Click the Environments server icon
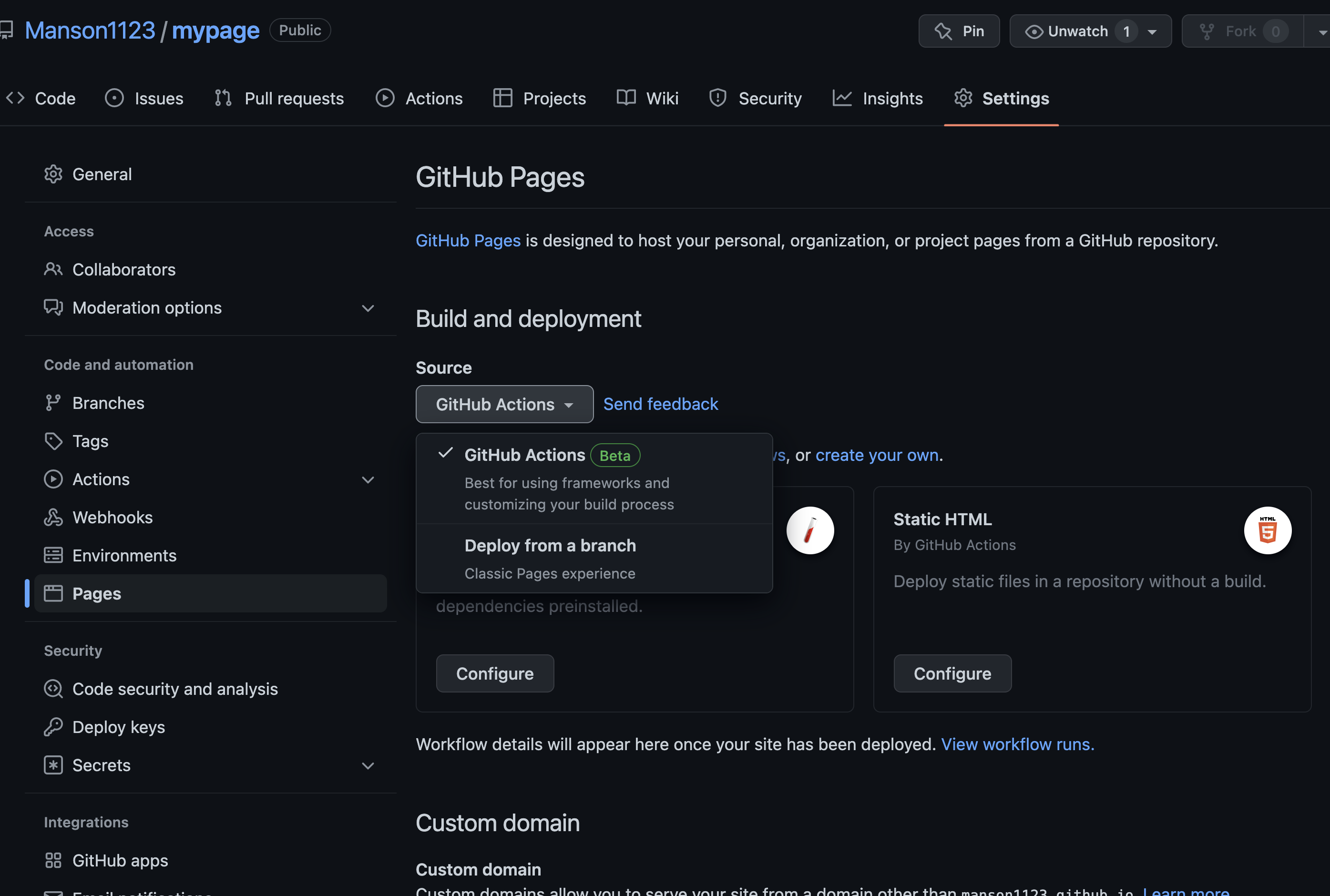Screen dimensions: 1330x896 pos(53,555)
